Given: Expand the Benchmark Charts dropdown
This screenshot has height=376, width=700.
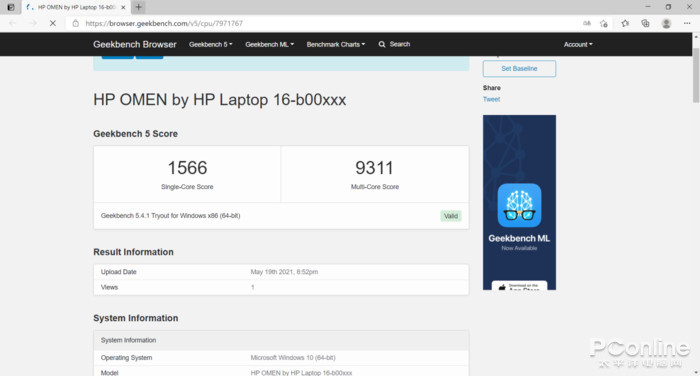Looking at the screenshot, I should click(x=336, y=44).
